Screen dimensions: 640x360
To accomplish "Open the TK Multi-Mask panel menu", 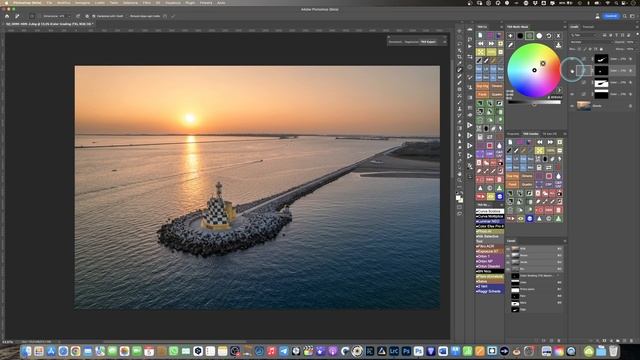I will point(565,27).
